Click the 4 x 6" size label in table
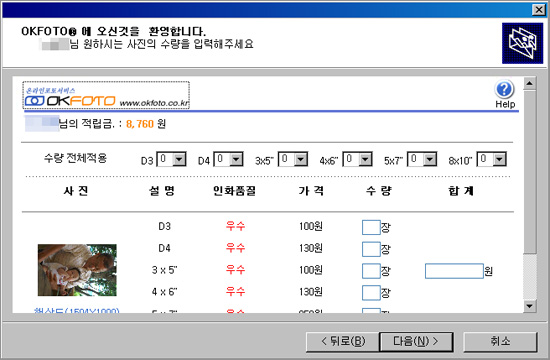Screen dimensions: 550x360 [x=165, y=292]
